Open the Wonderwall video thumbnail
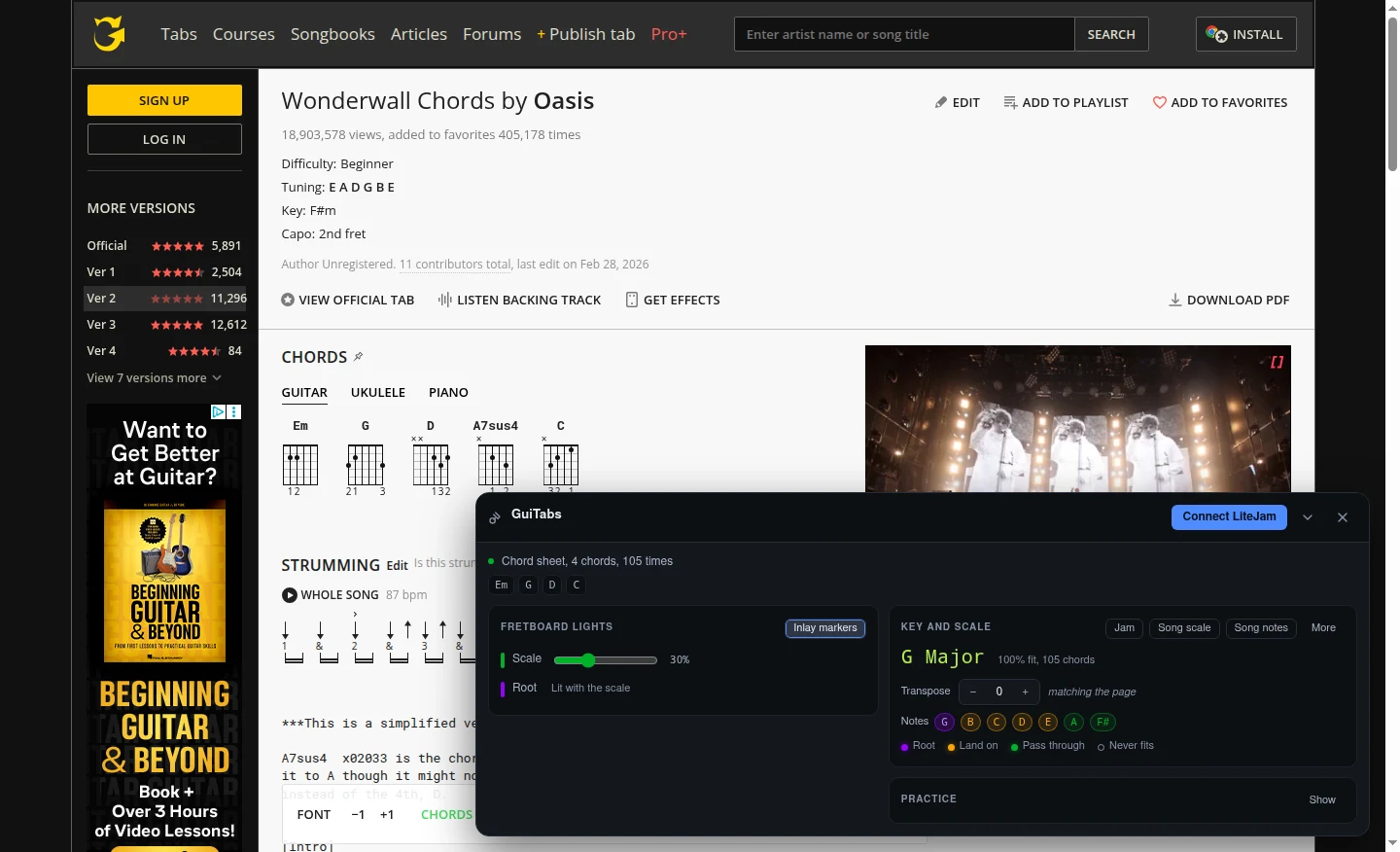The width and height of the screenshot is (1400, 852). coord(1077,419)
